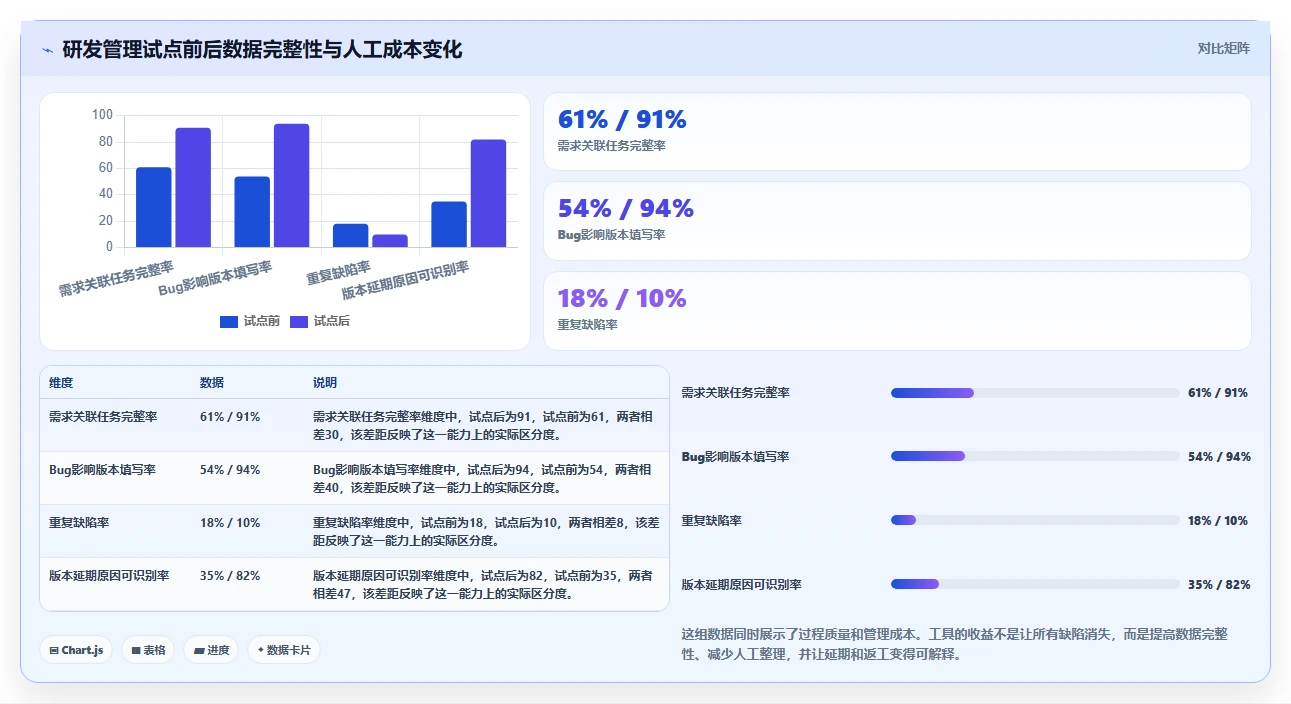Click the 61% / 91% progress row value
This screenshot has width=1291, height=704.
click(1218, 393)
